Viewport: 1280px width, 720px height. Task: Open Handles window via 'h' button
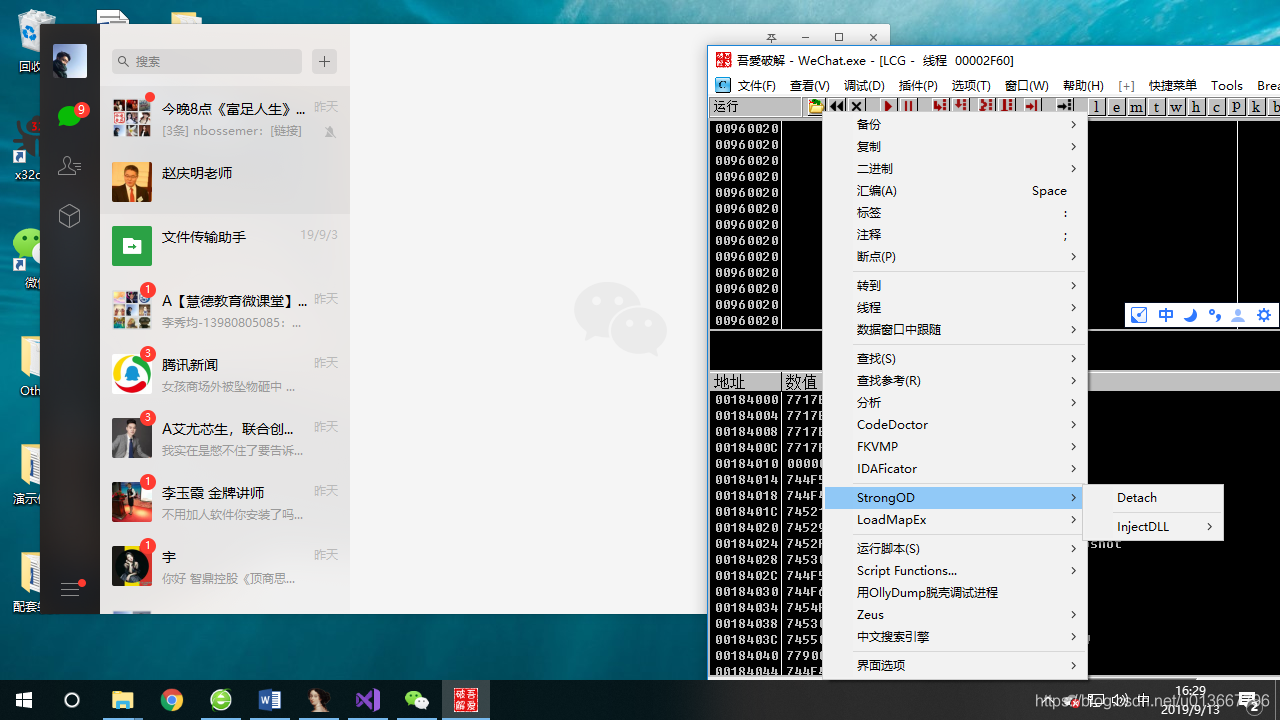coord(1197,107)
